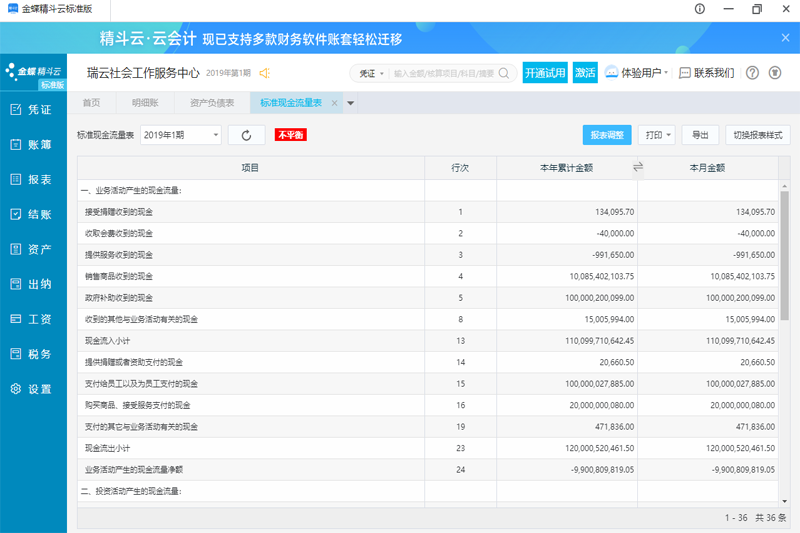Viewport: 800px width, 533px height.
Task: Click the scrollbar up arrow
Action: (785, 186)
